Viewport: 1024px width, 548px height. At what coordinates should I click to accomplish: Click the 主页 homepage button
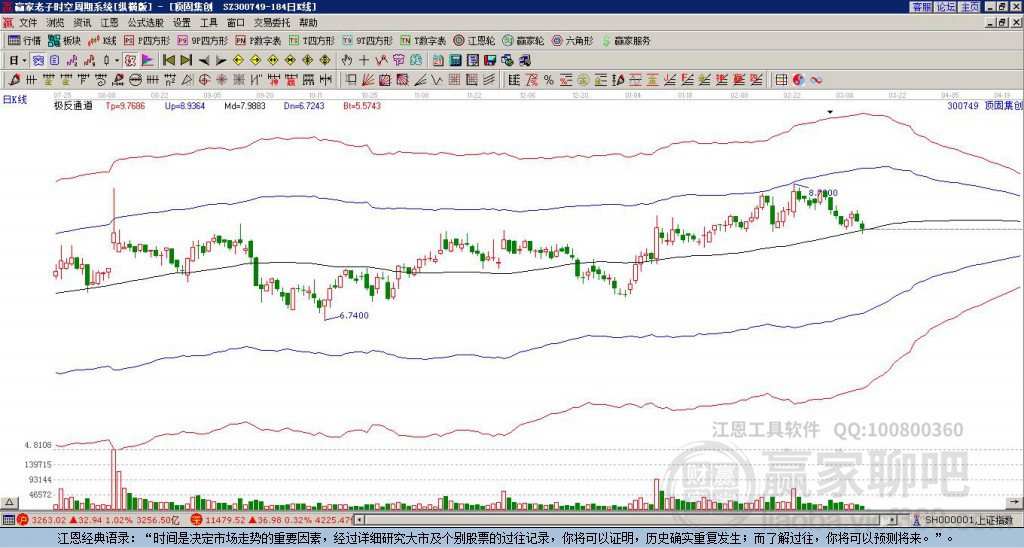click(970, 7)
